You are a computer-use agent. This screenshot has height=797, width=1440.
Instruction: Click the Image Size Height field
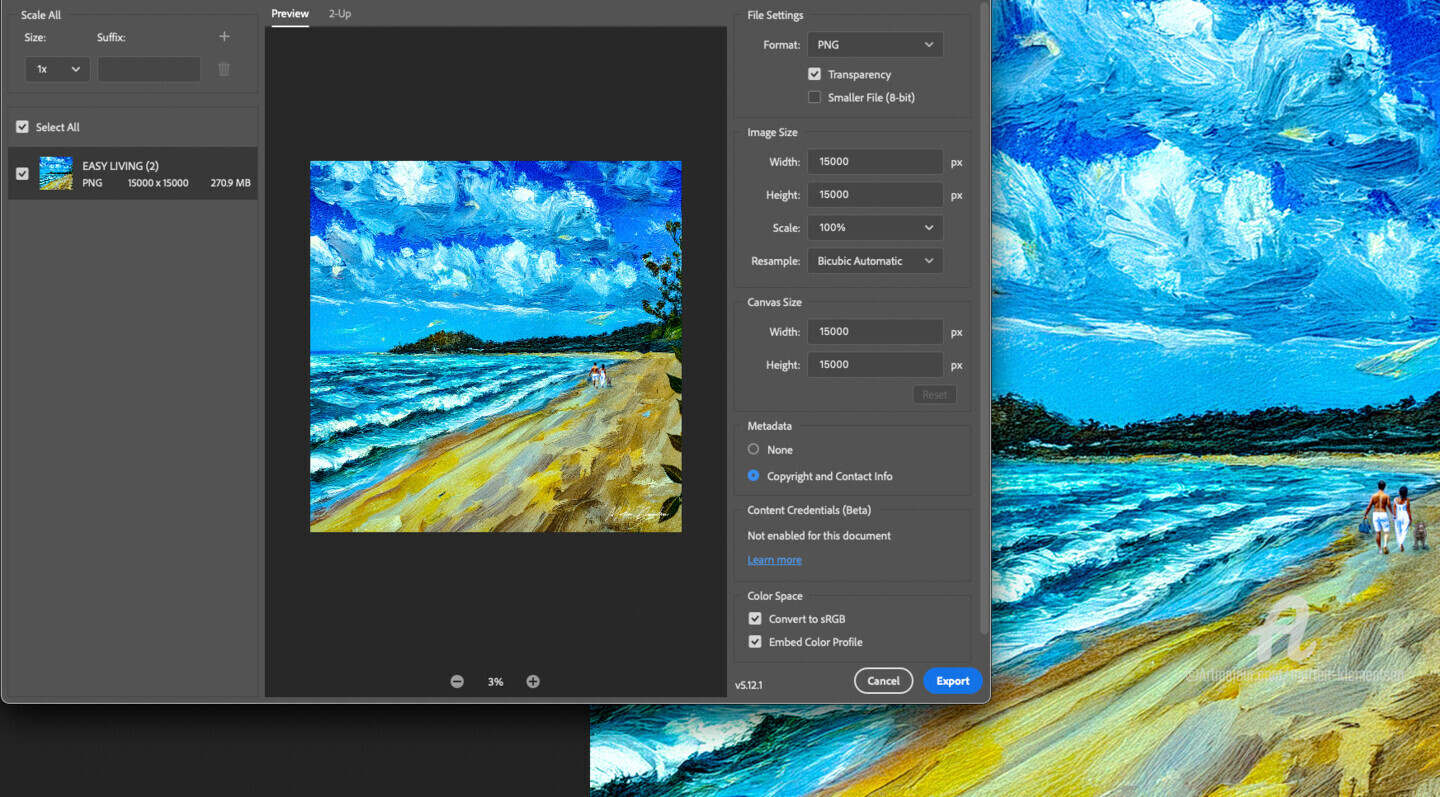tap(875, 195)
